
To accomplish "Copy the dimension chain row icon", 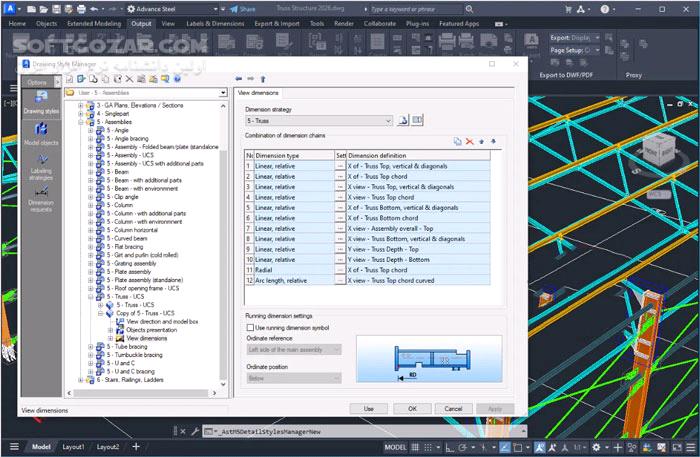I will [x=457, y=142].
